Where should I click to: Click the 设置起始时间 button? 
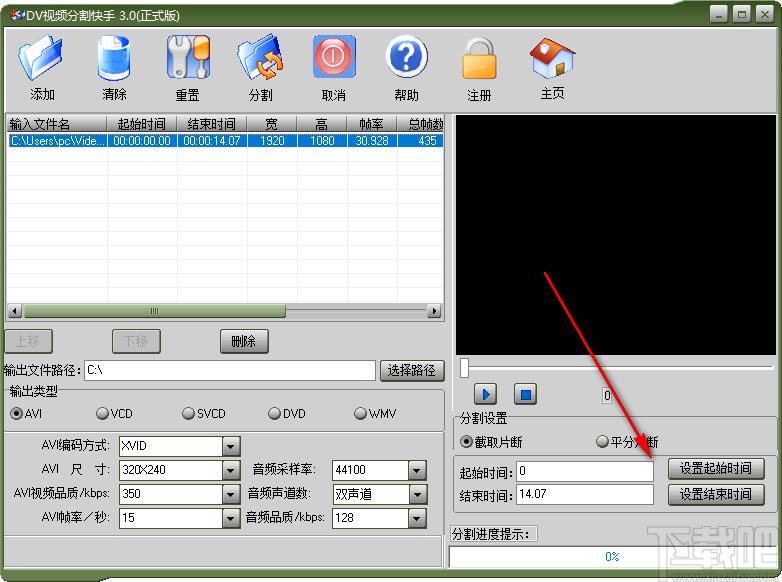coord(715,469)
